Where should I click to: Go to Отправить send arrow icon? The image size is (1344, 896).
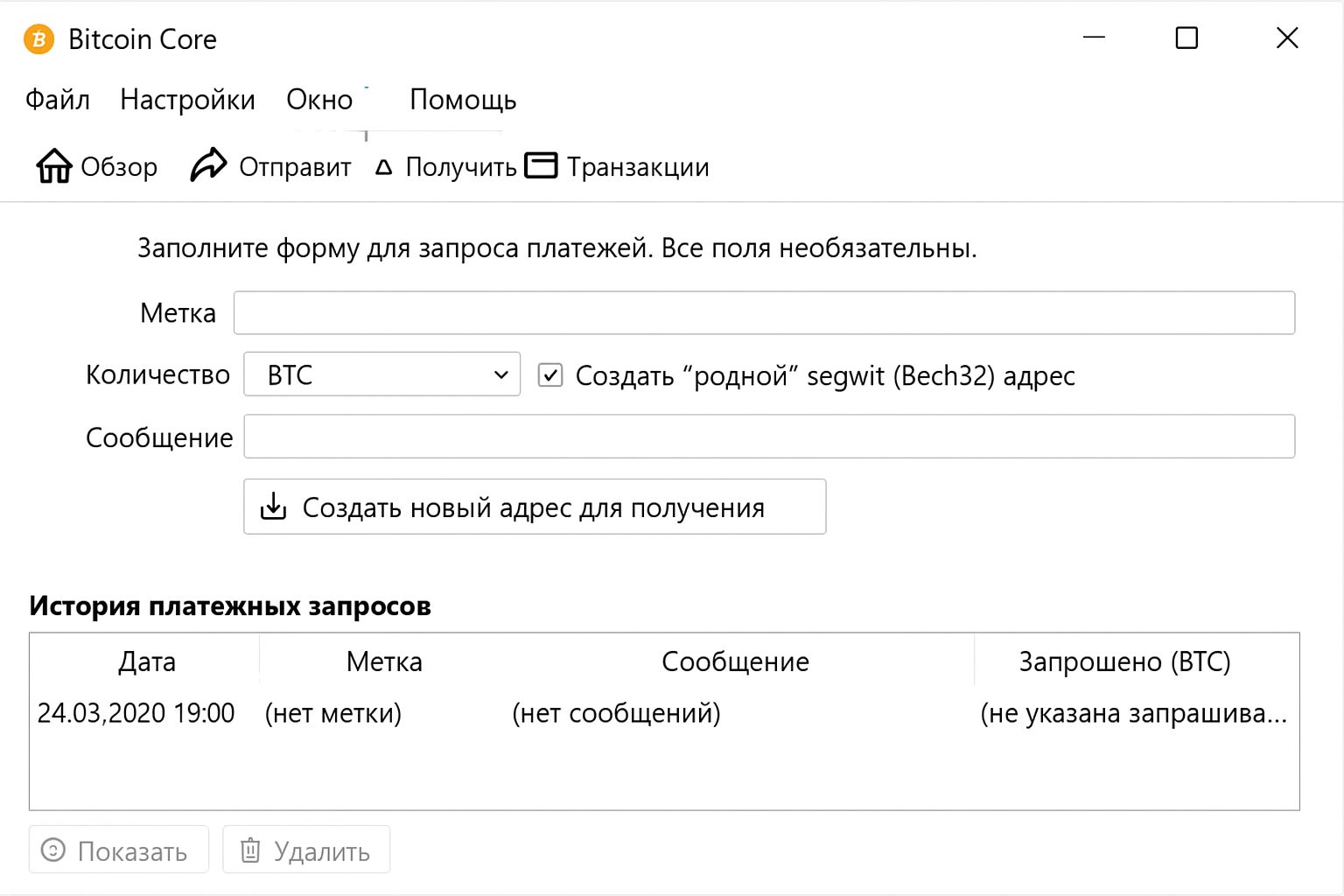pyautogui.click(x=208, y=164)
